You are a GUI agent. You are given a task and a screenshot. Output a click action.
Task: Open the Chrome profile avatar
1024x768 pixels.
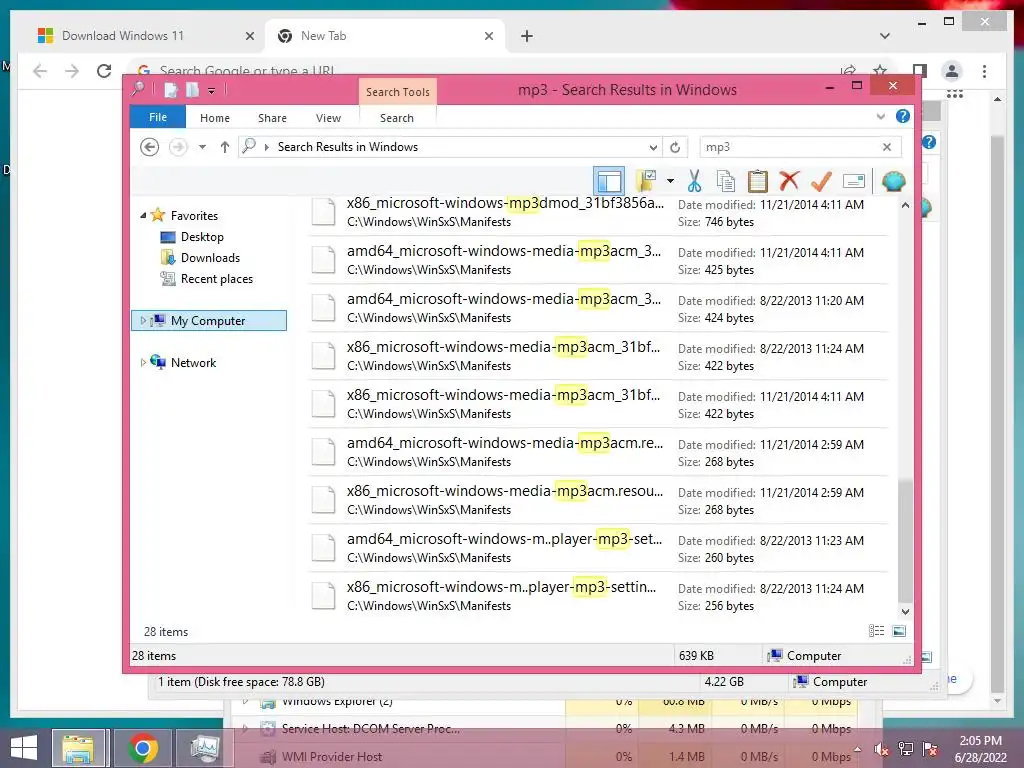pyautogui.click(x=952, y=71)
